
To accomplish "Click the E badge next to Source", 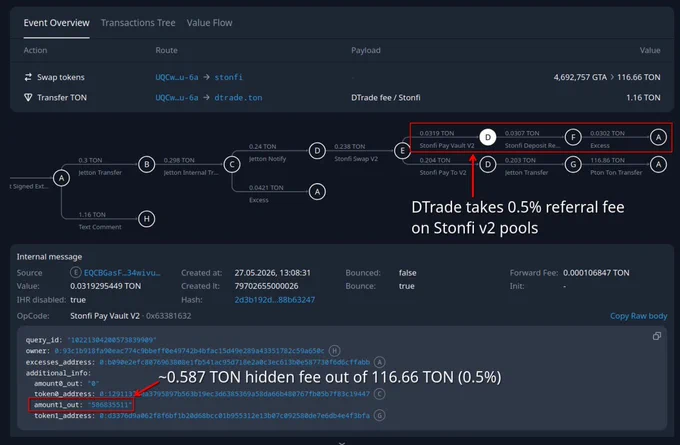I will [75, 272].
